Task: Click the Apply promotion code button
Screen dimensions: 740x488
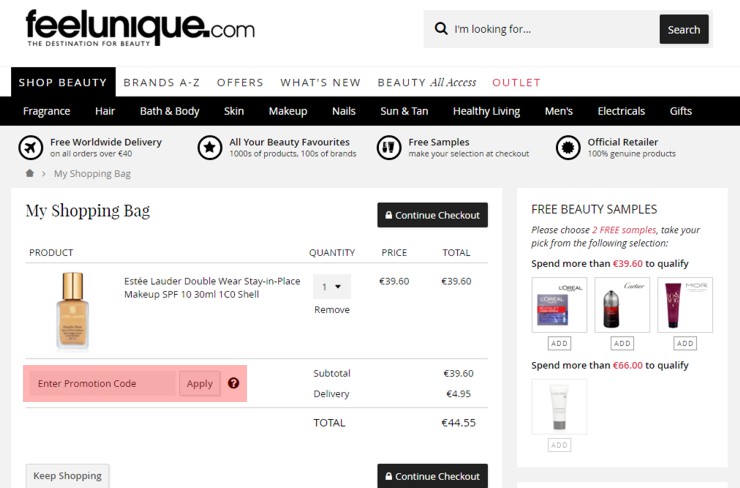Action: click(200, 383)
